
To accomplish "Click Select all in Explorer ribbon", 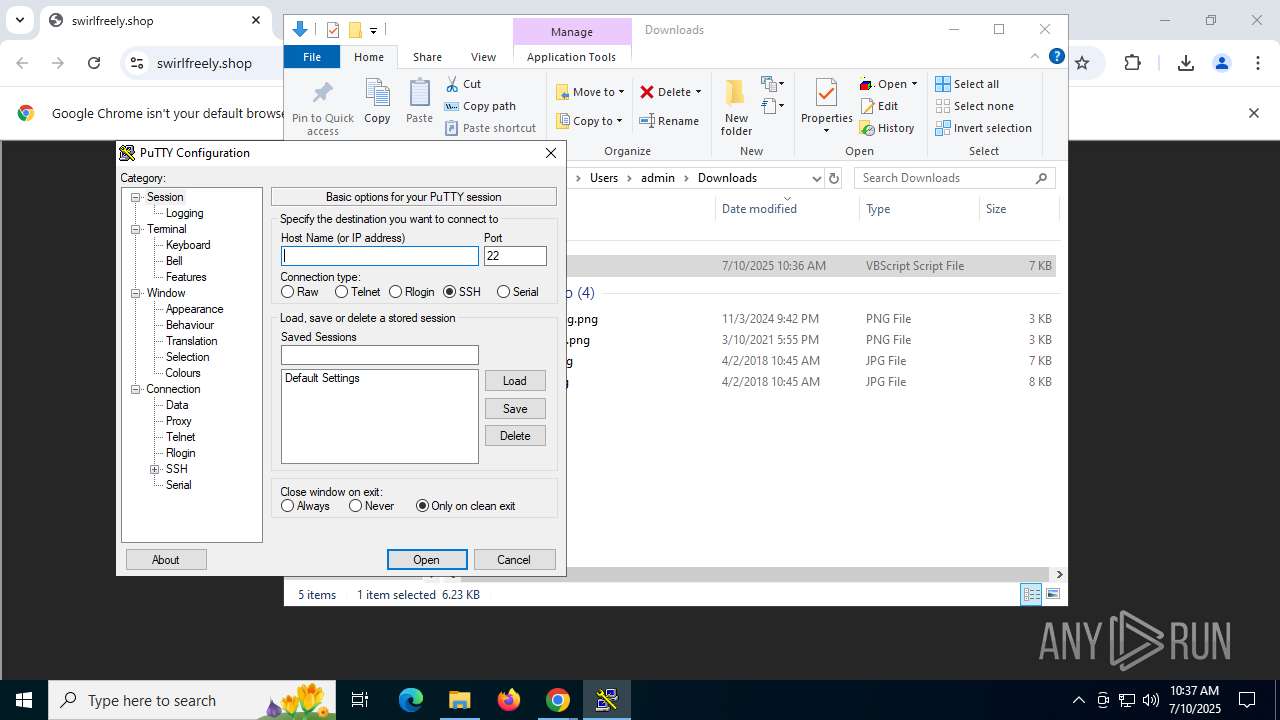I will click(x=967, y=84).
